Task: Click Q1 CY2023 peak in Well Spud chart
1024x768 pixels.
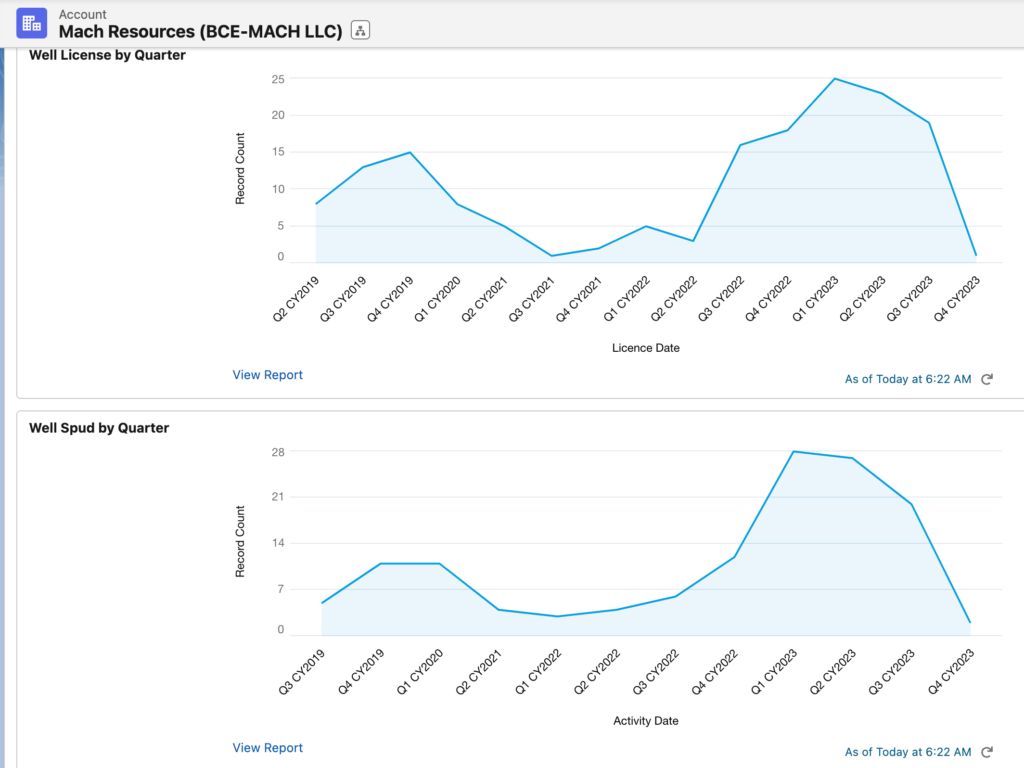Action: 793,451
